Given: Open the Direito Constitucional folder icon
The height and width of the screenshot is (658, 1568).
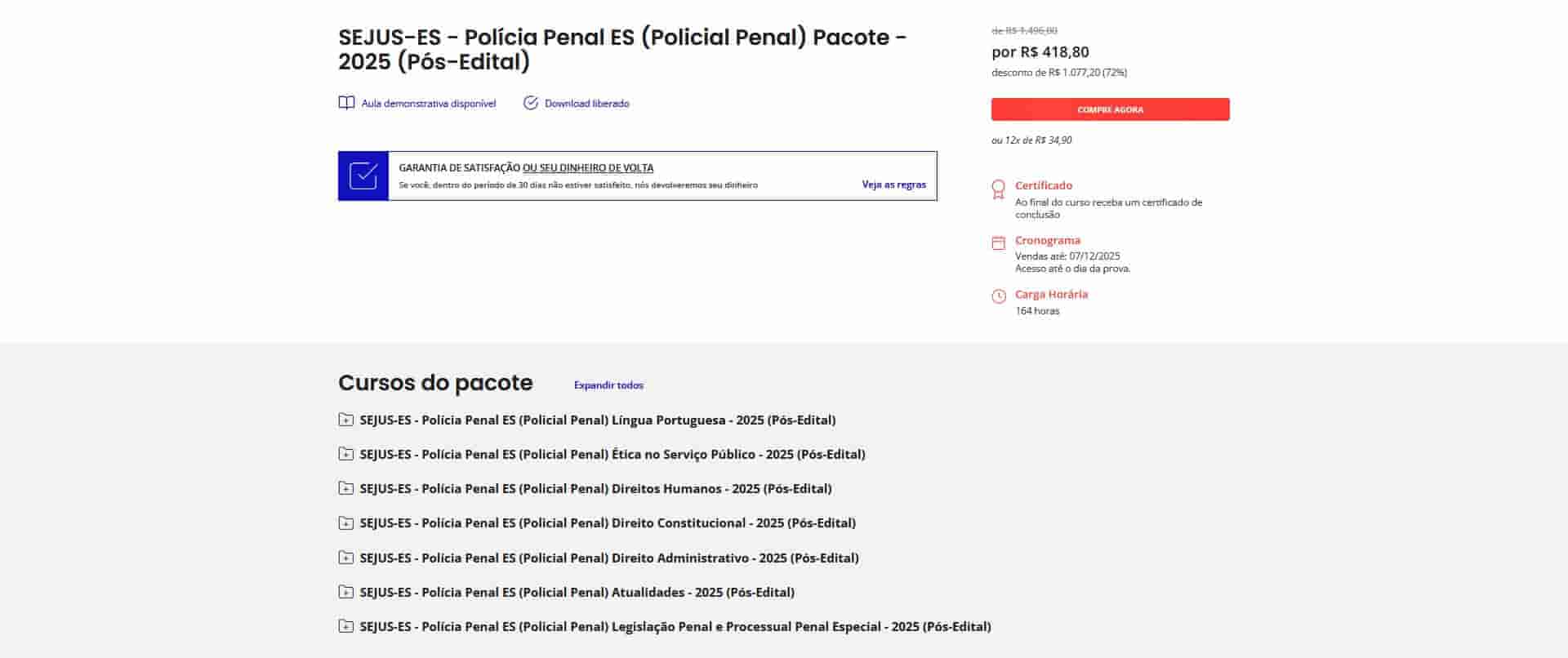Looking at the screenshot, I should [346, 522].
